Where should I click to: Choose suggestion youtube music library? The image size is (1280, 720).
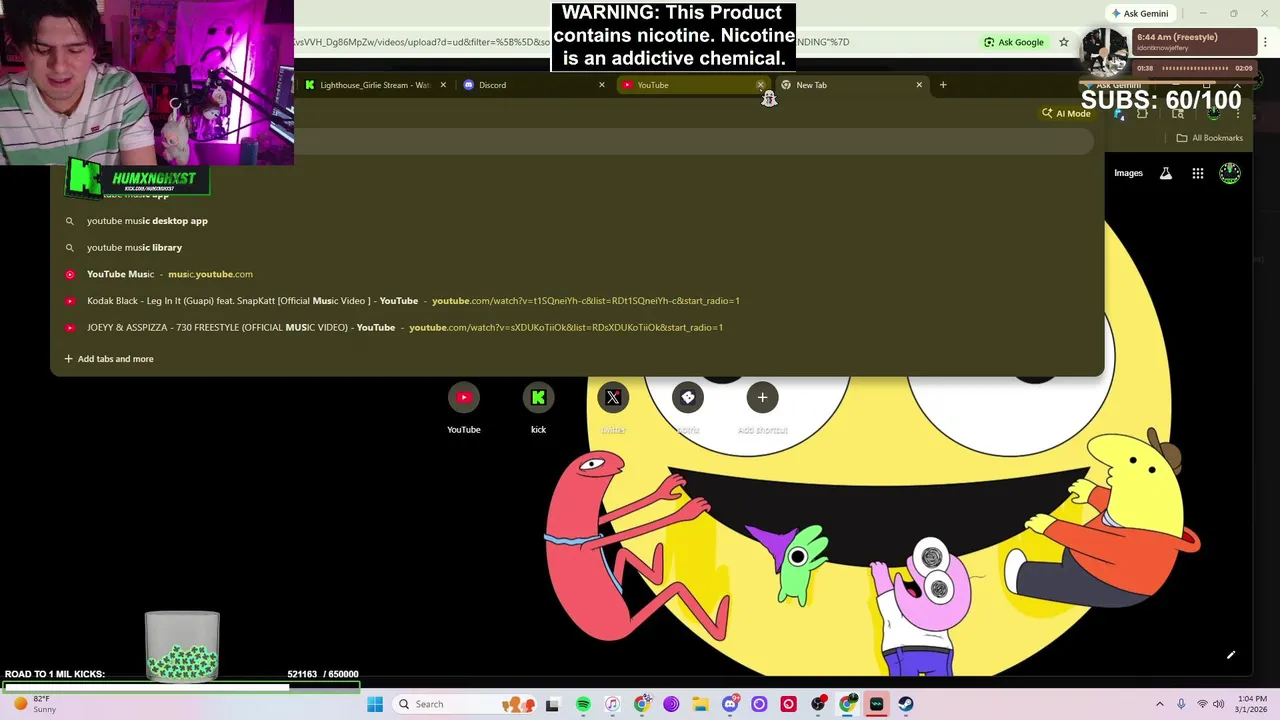[577, 248]
